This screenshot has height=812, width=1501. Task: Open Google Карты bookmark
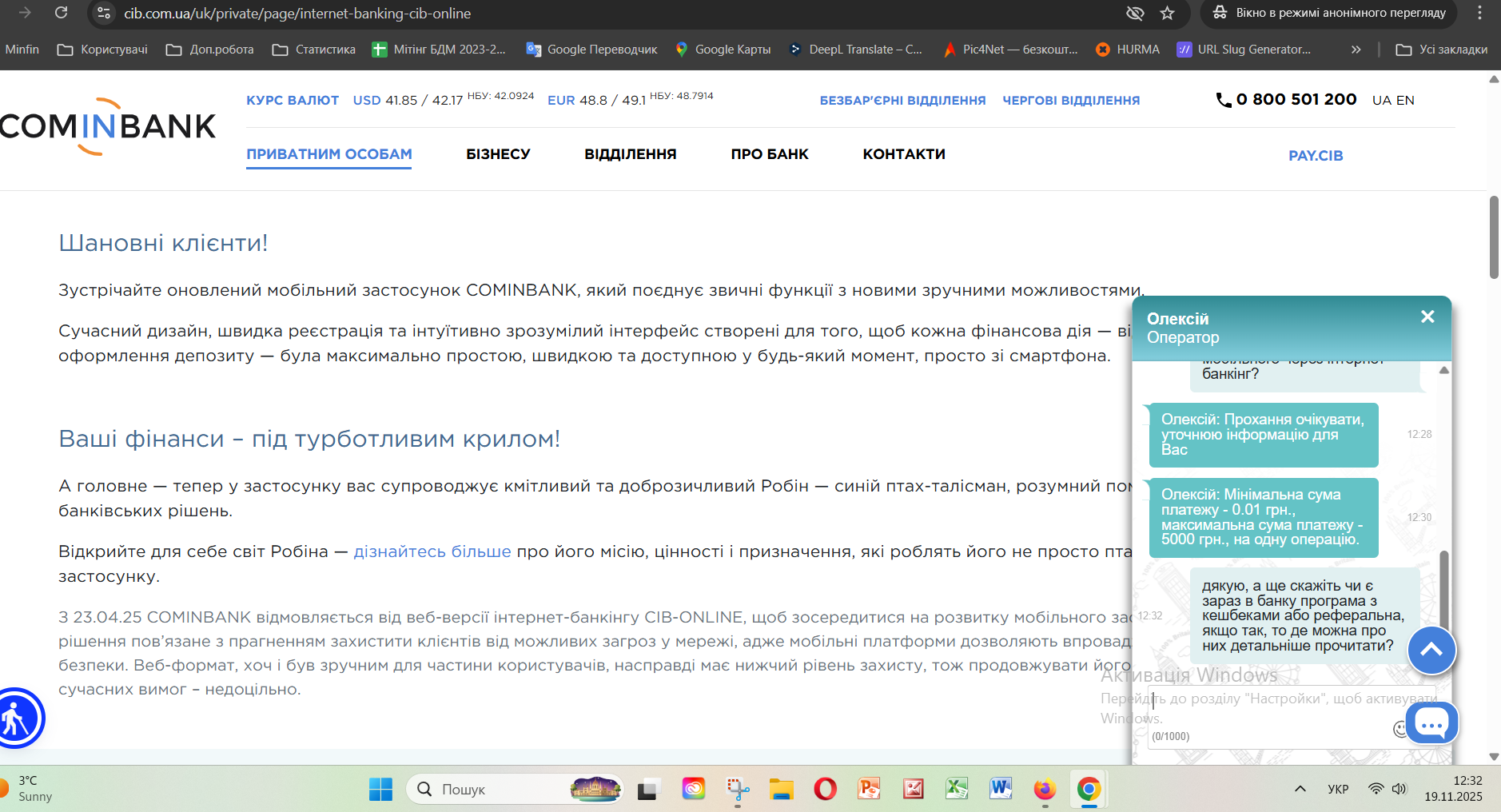[723, 50]
